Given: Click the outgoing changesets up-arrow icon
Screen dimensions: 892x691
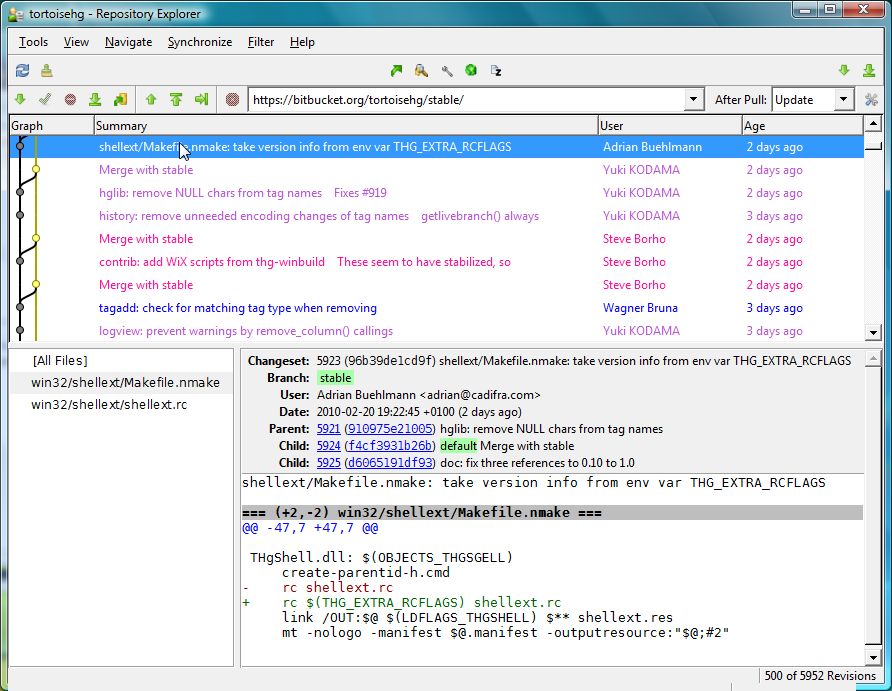Looking at the screenshot, I should click(150, 99).
